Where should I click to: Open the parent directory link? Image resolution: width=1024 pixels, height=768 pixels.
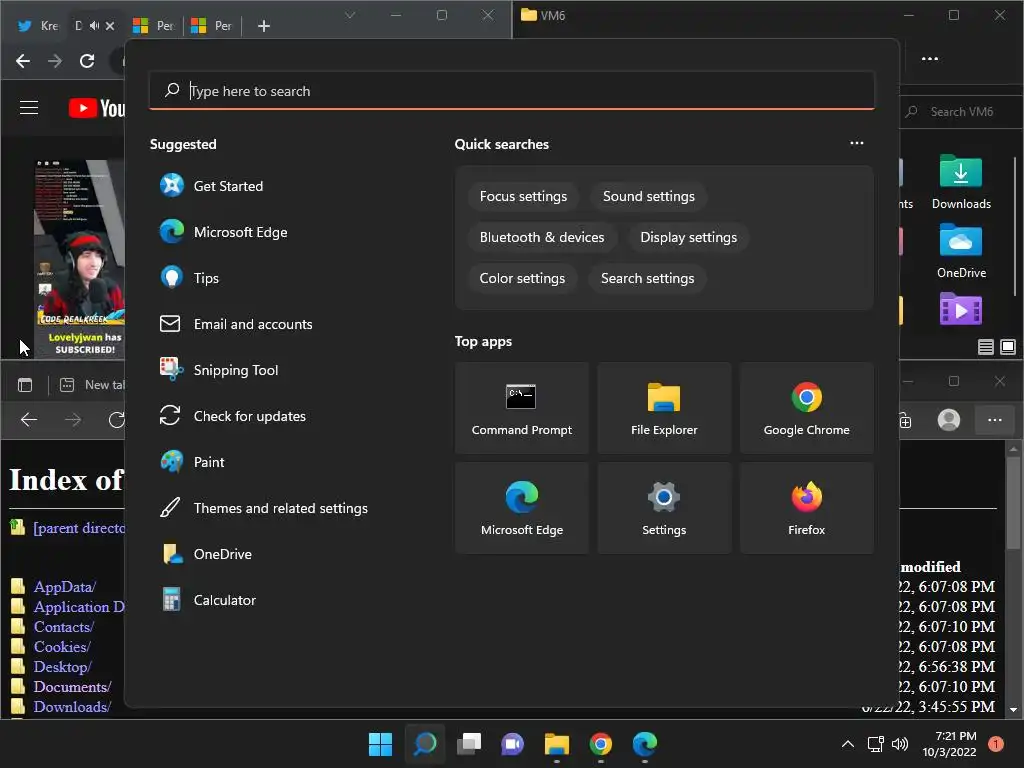78,528
